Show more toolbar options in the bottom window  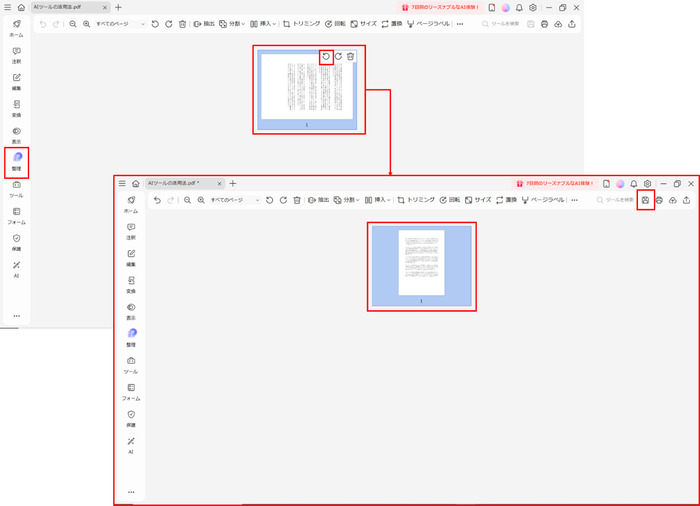coord(575,200)
